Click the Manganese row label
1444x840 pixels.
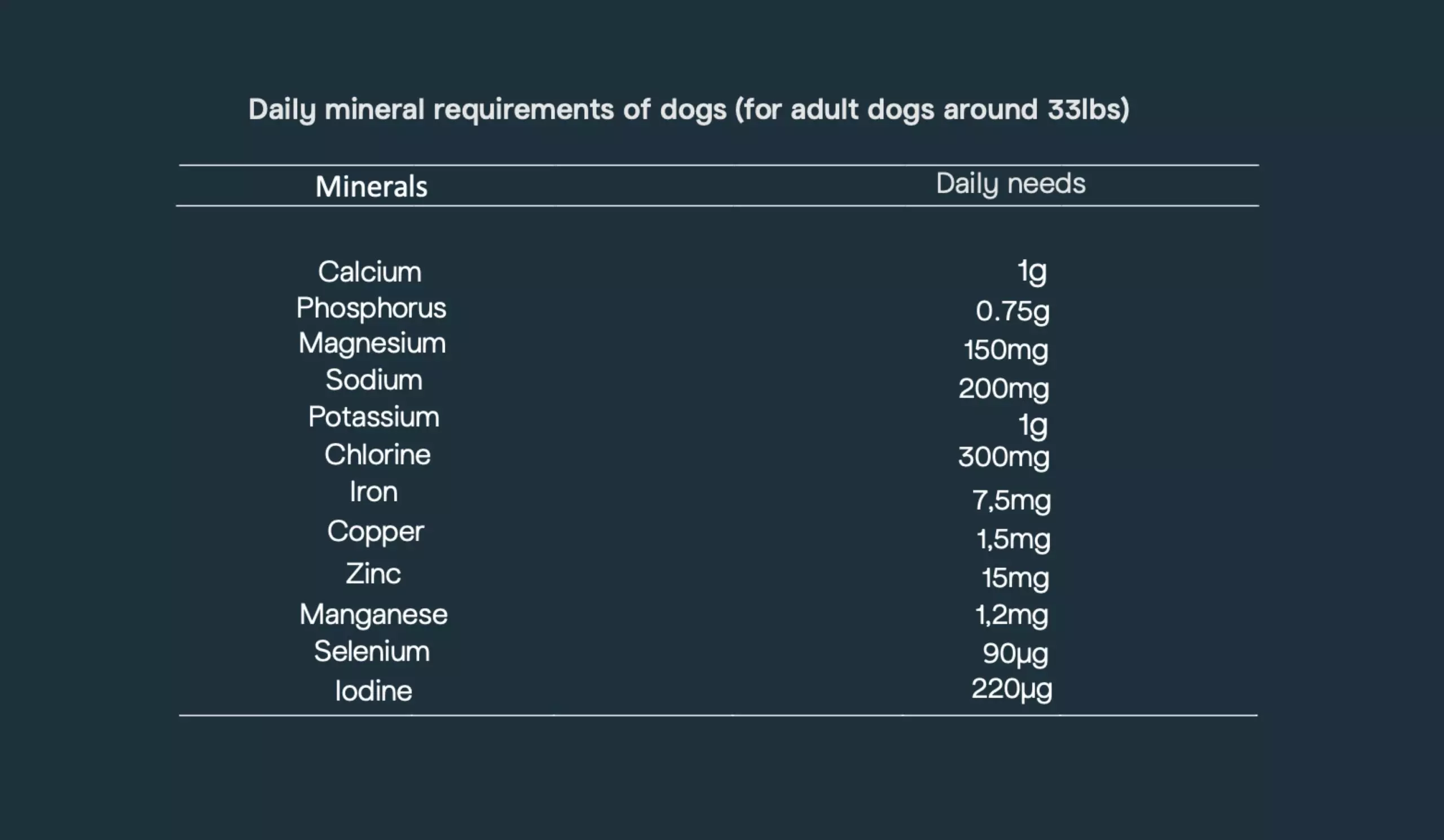click(373, 614)
